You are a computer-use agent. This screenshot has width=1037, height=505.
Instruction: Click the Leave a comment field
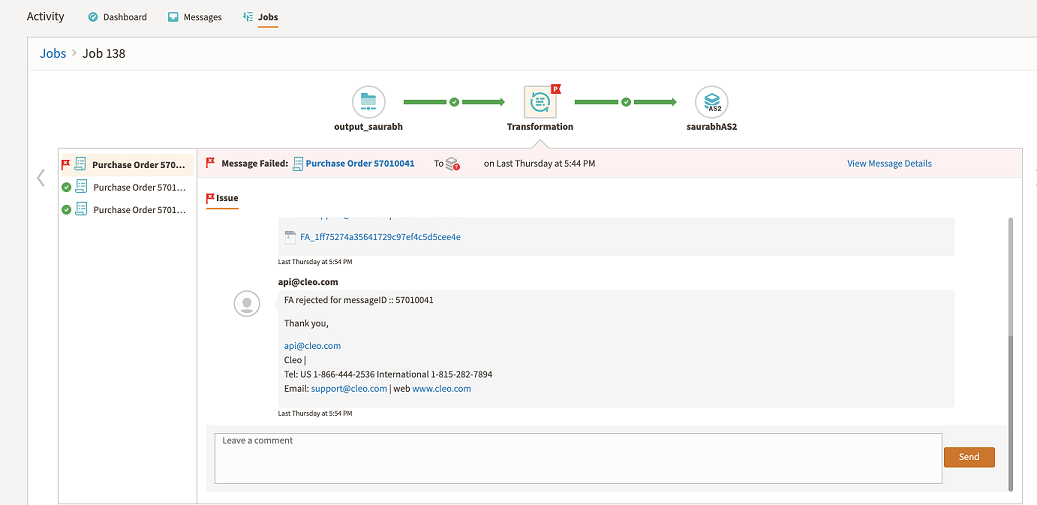click(578, 458)
